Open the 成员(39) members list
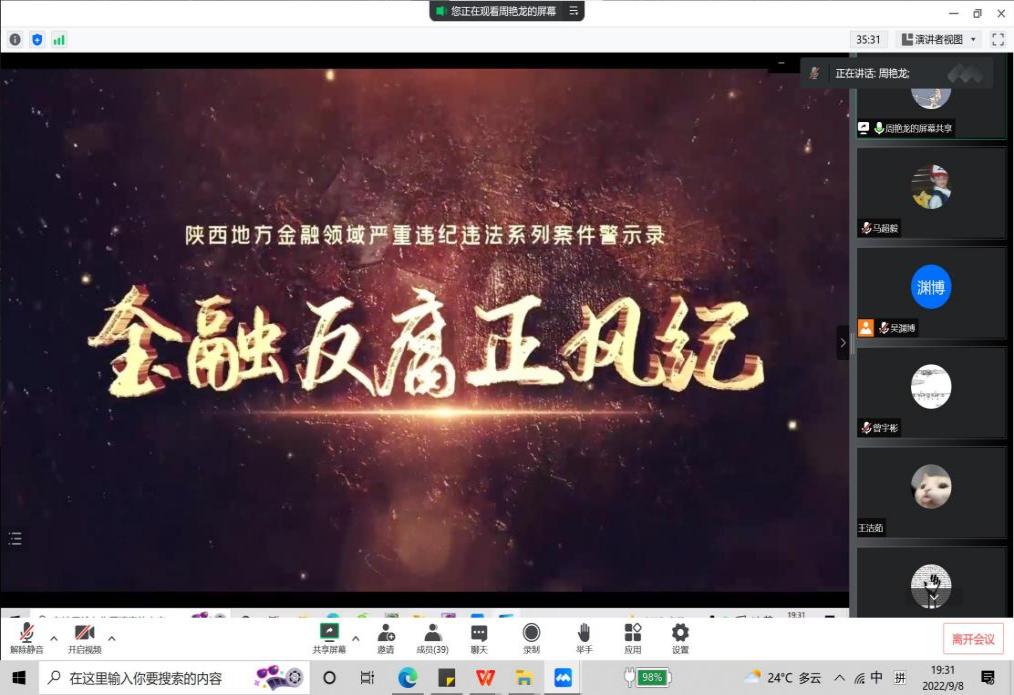The height and width of the screenshot is (695, 1014). (x=432, y=637)
